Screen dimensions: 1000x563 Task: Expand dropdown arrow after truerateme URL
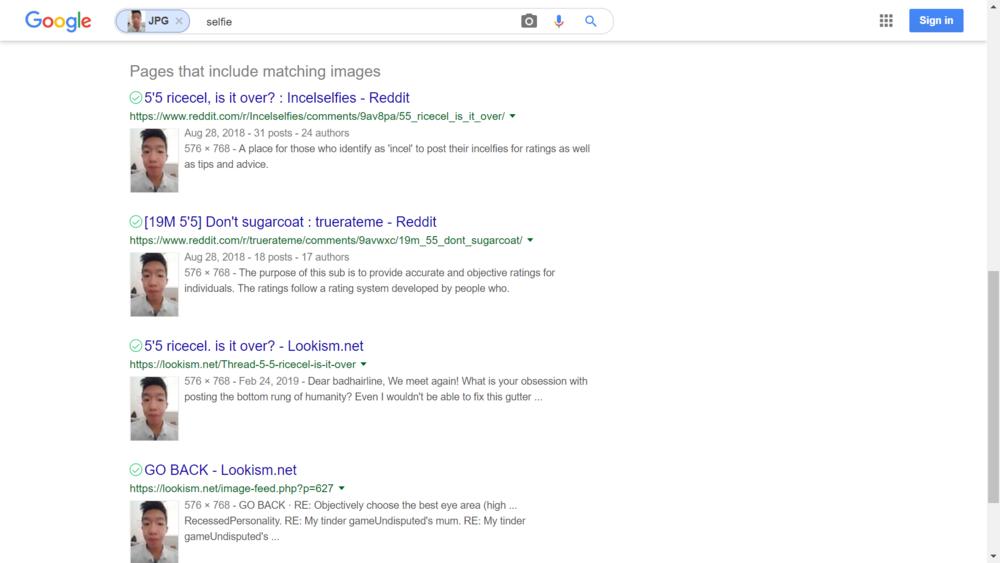(530, 241)
